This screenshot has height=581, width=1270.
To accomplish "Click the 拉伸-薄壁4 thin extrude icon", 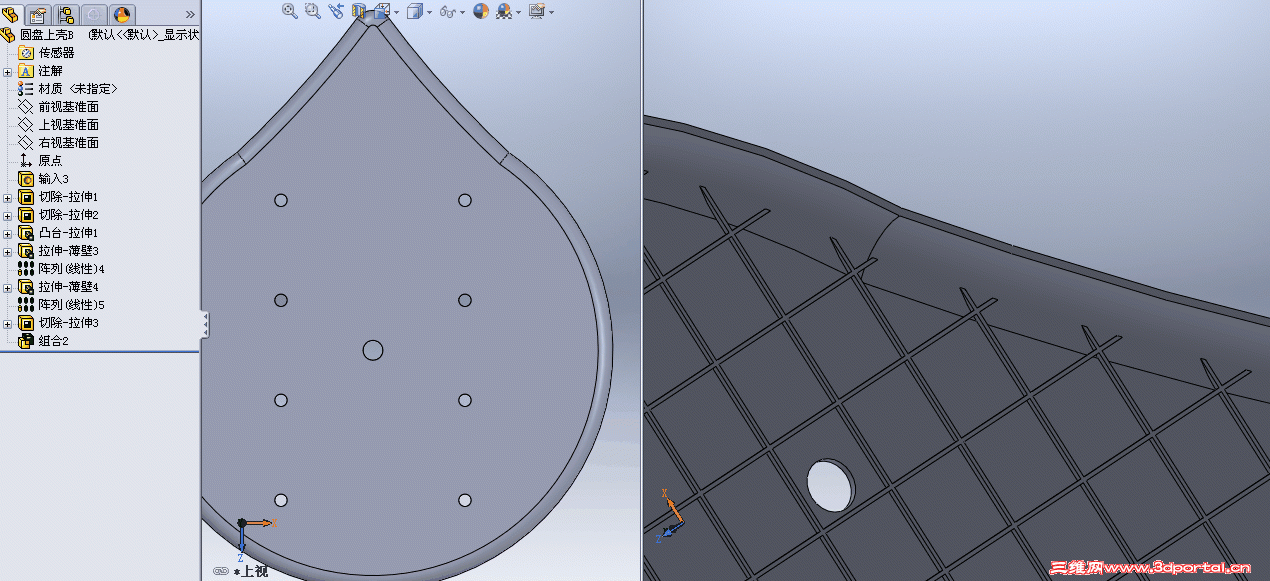I will 26,287.
